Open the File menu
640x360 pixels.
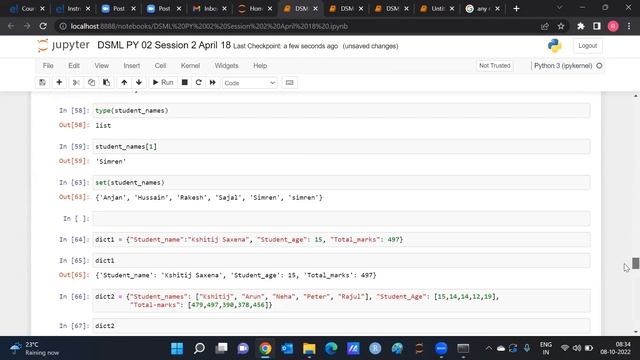point(48,65)
